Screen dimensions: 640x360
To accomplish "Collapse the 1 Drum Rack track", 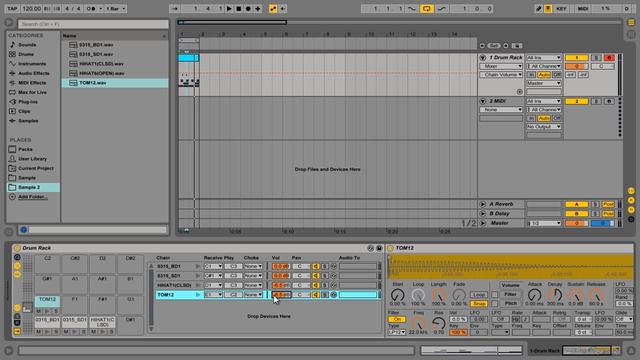I will coord(482,58).
